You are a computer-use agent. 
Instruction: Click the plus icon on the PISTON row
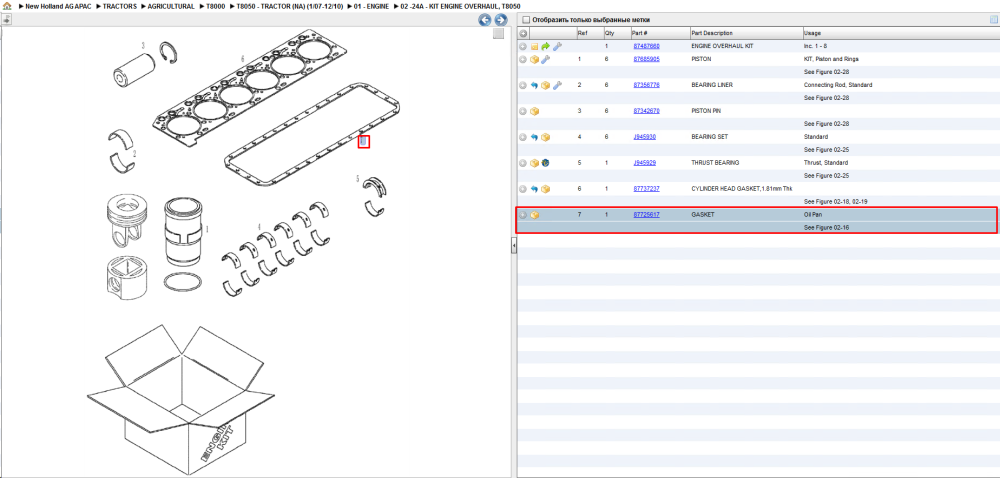pyautogui.click(x=523, y=59)
